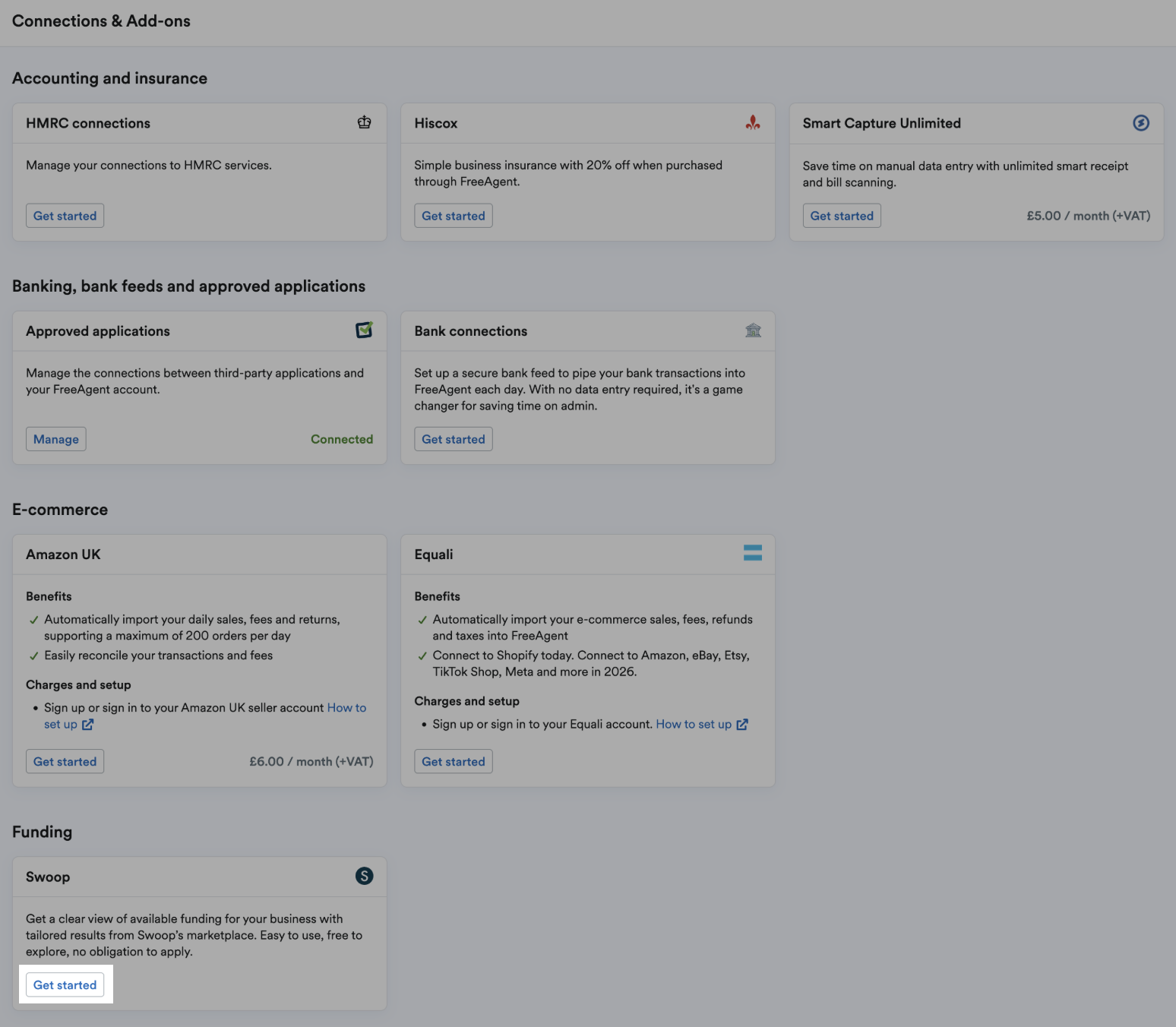Get started with Equali
The height and width of the screenshot is (1027, 1176).
tap(454, 761)
